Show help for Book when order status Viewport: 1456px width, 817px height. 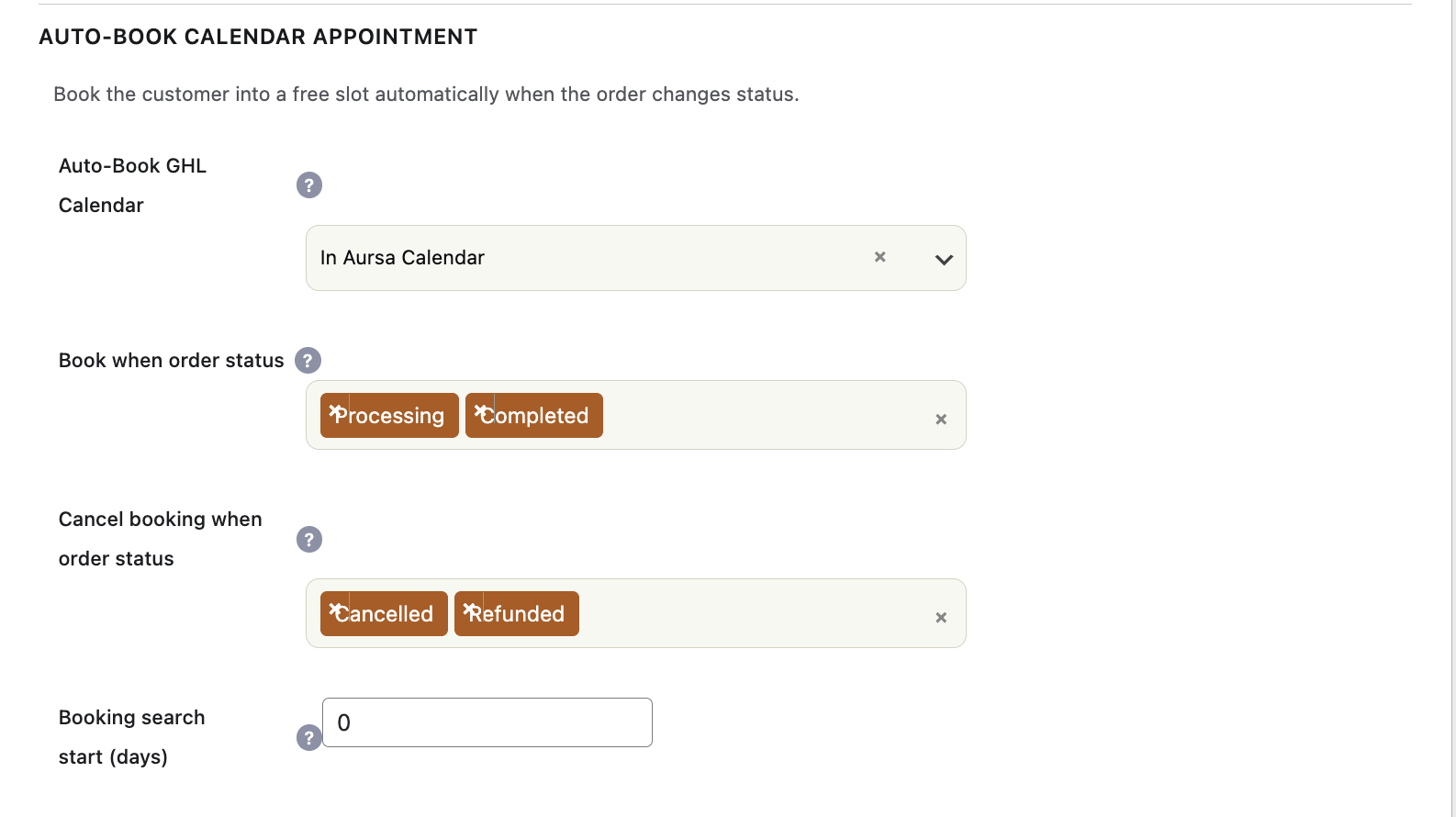click(308, 361)
